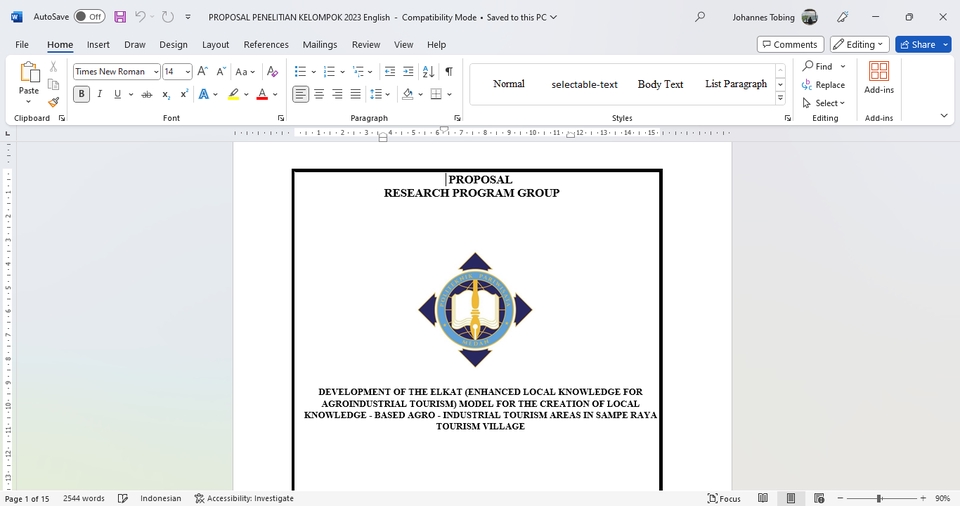Collapse the ribbon chevron

(x=943, y=116)
